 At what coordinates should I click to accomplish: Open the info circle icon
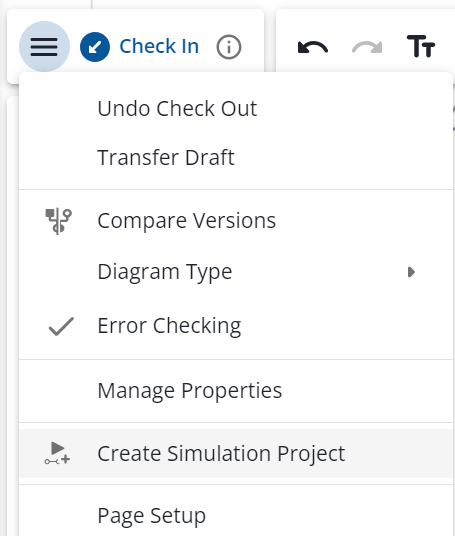coord(229,47)
